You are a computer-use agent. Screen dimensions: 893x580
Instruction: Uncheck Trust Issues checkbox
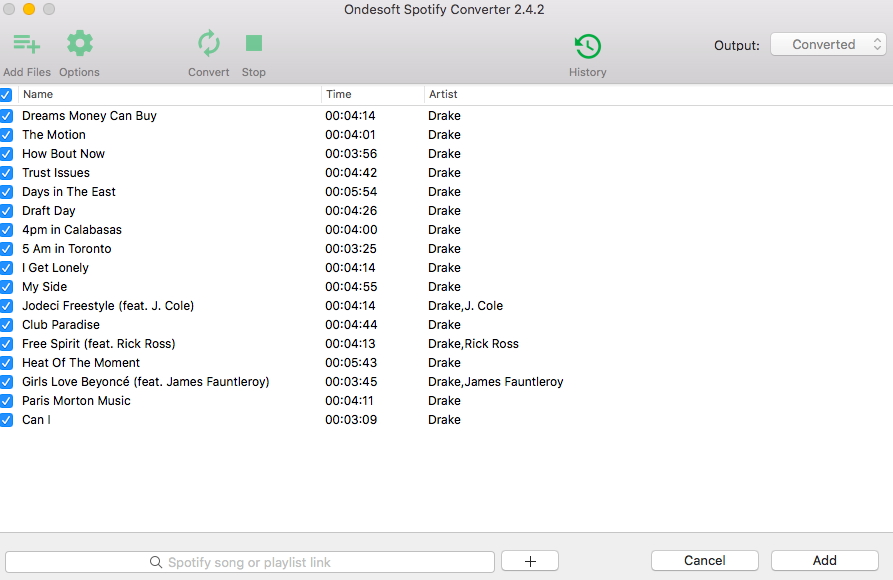tap(6, 173)
